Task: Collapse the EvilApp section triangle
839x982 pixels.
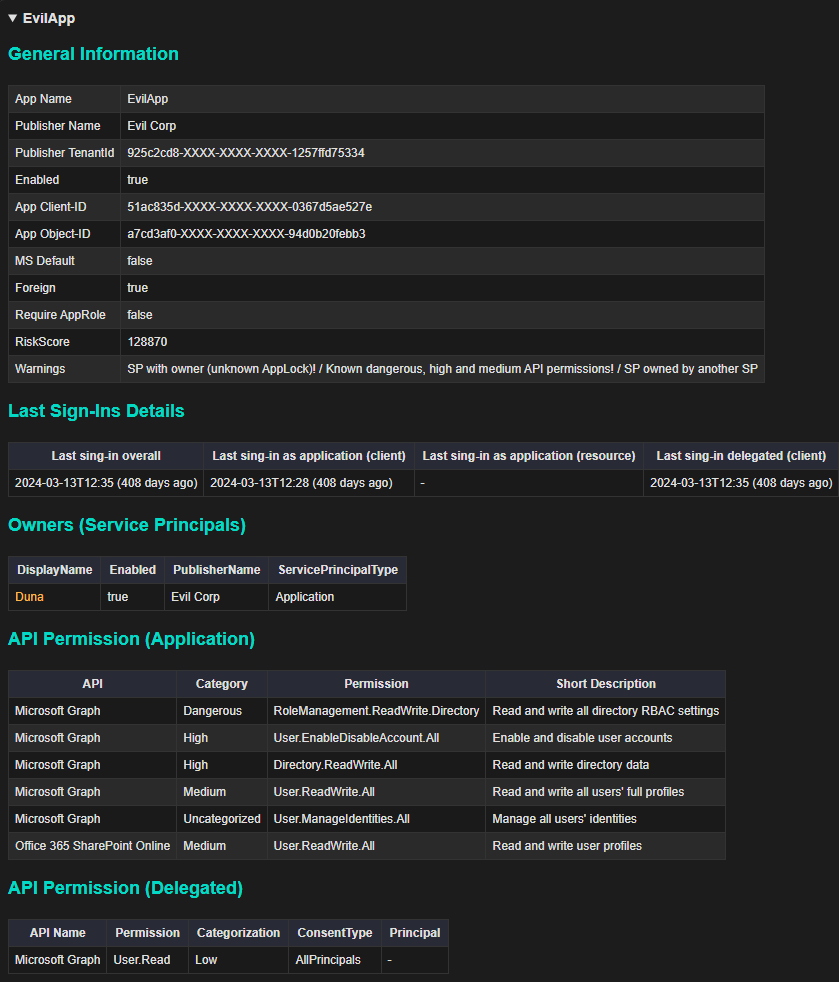Action: coord(13,18)
